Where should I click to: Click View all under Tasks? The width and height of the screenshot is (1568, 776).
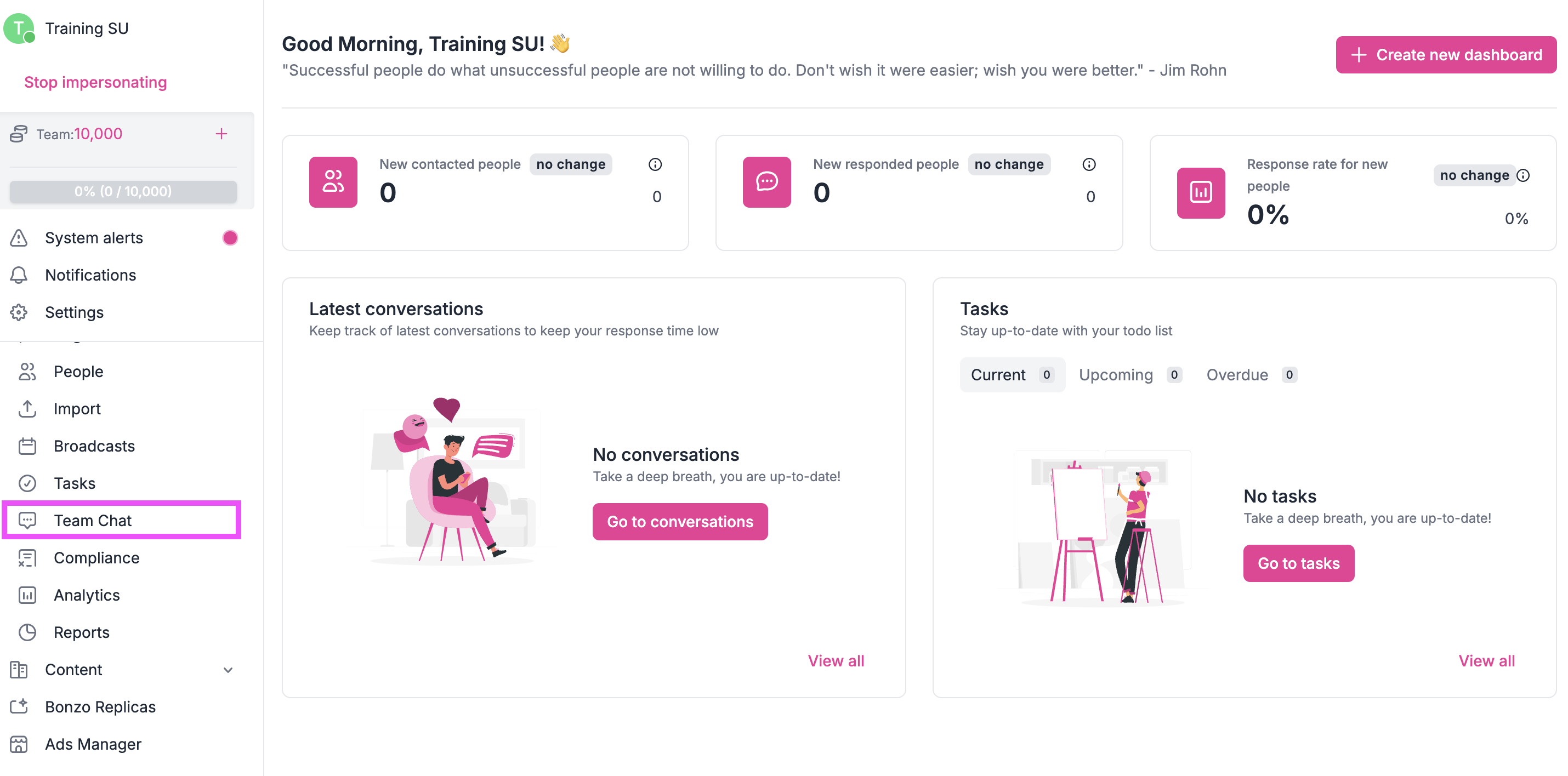point(1486,661)
